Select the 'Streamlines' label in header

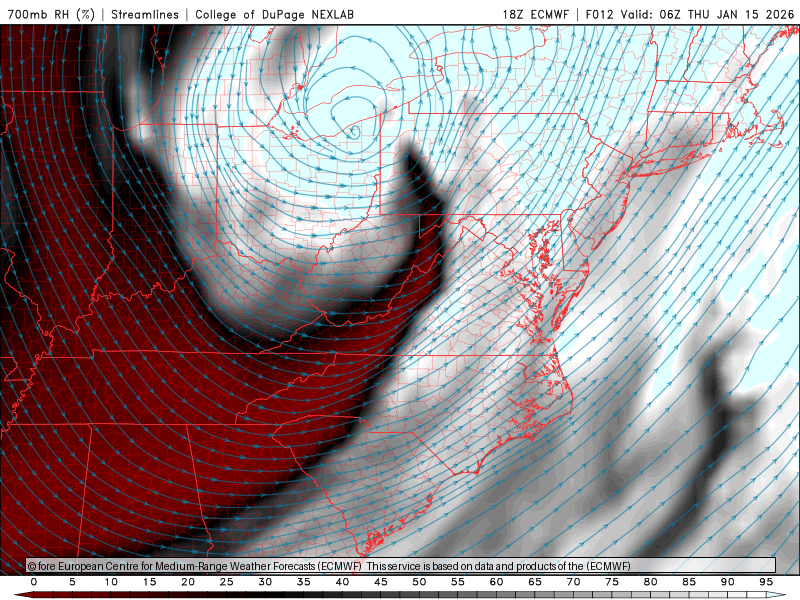[145, 14]
